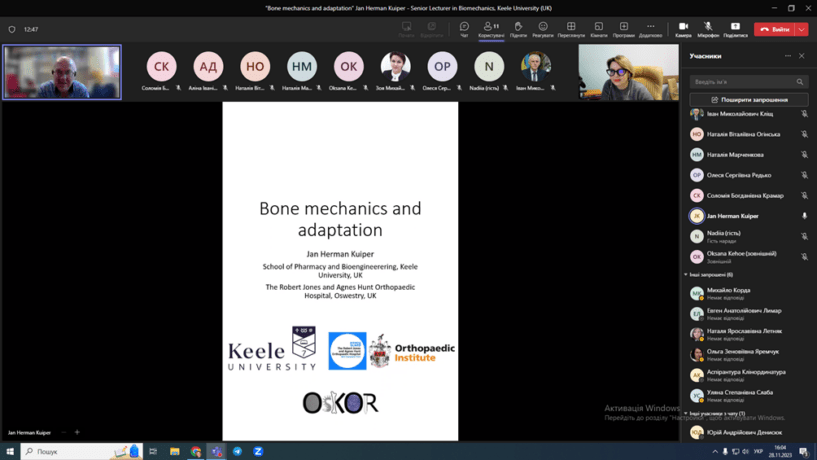Collapse the 'Інші запрошені (6)' section
The height and width of the screenshot is (460, 817).
pos(686,275)
